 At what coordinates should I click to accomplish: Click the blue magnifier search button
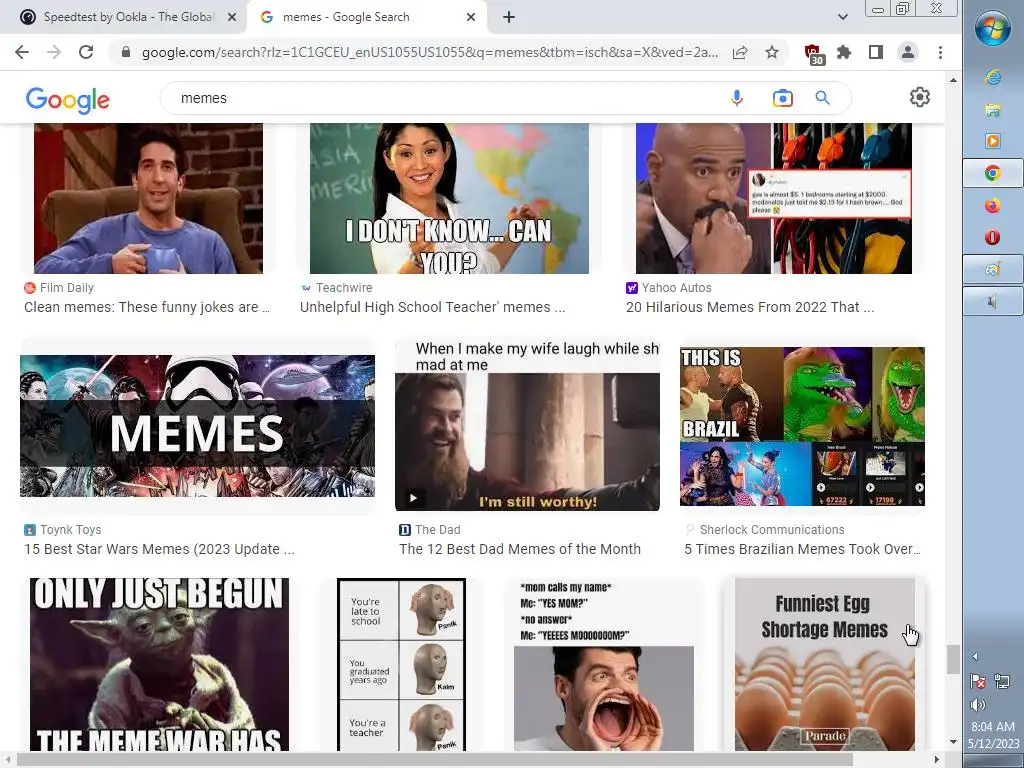coord(822,98)
